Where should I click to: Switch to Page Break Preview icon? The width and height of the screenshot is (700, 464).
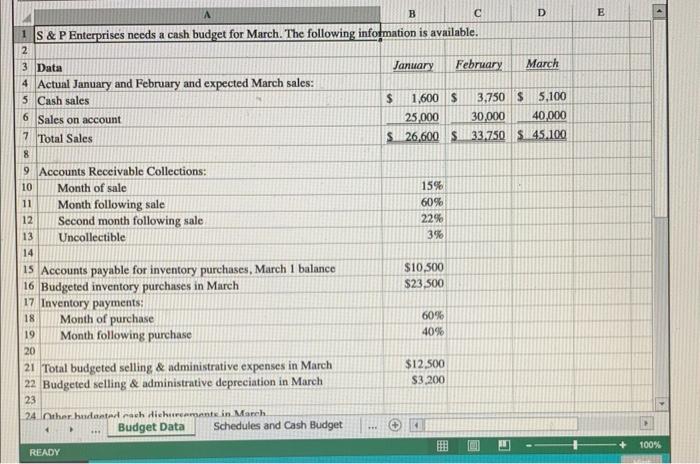(x=504, y=445)
